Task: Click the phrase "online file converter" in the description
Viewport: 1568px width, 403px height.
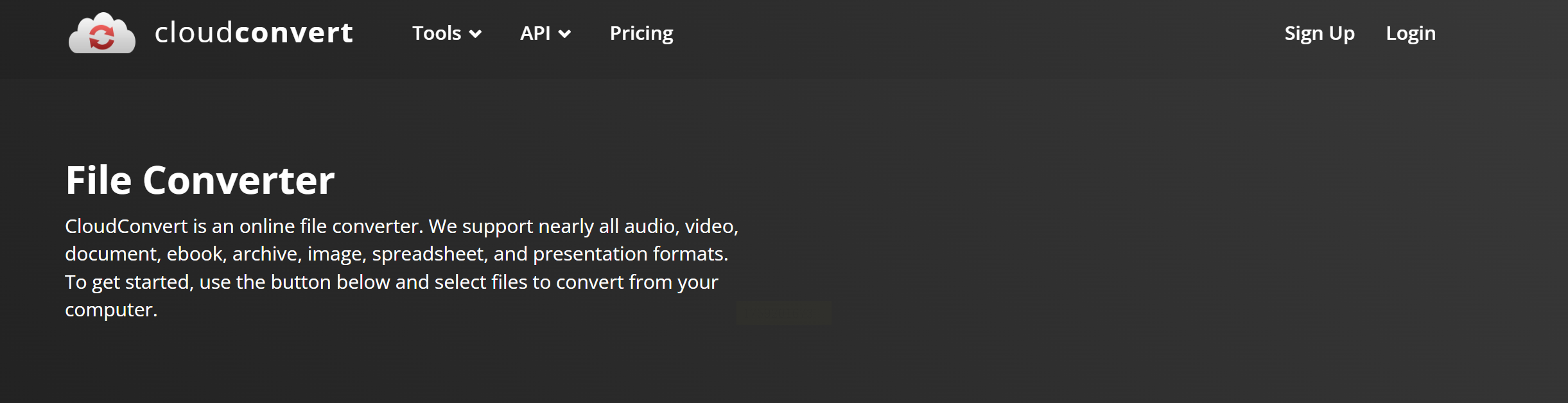Action: coord(329,227)
